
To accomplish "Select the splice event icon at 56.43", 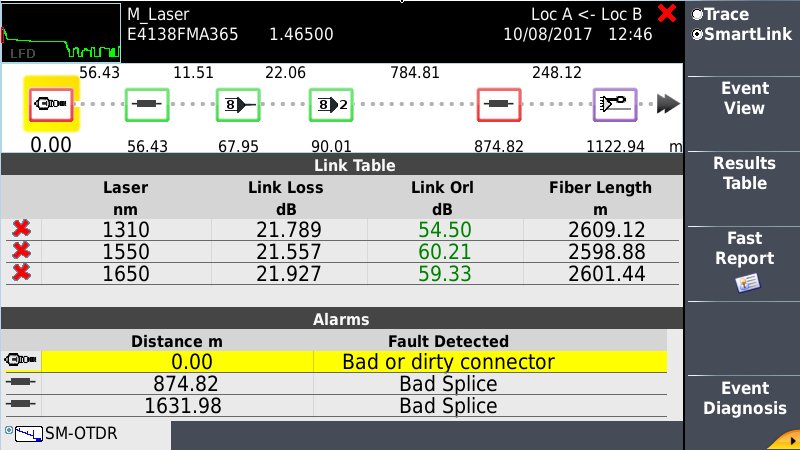I will pos(147,104).
